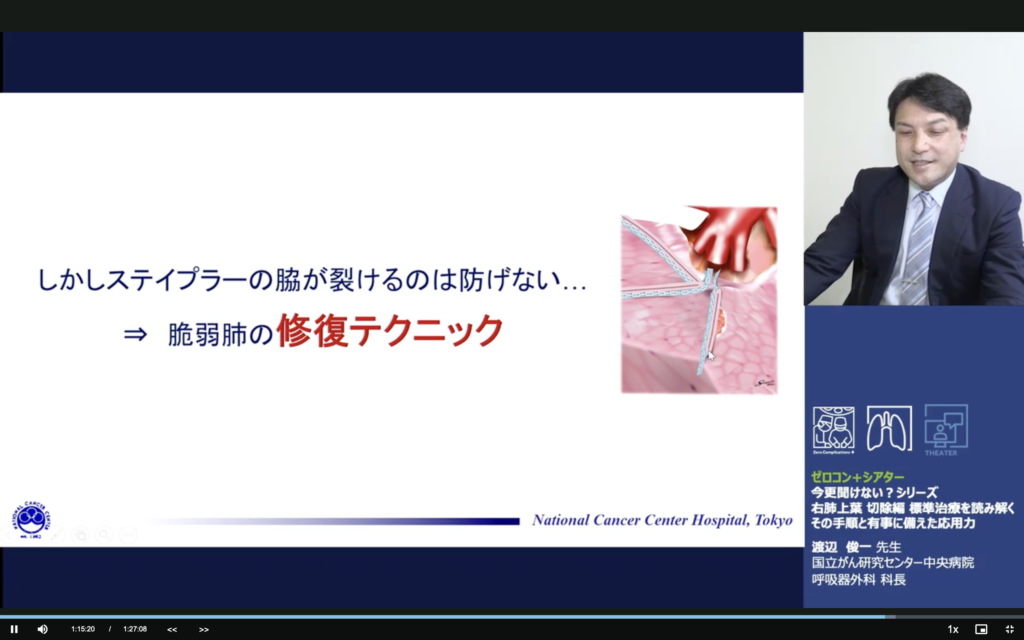
Task: Toggle picture-in-picture mode
Action: [x=981, y=629]
